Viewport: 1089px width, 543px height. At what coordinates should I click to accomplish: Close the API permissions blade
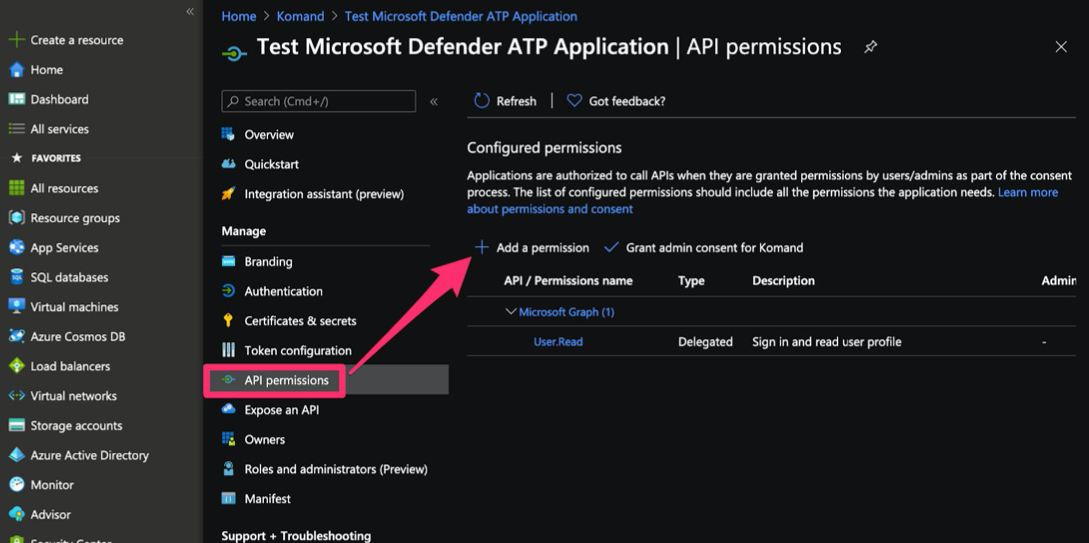tap(1061, 47)
